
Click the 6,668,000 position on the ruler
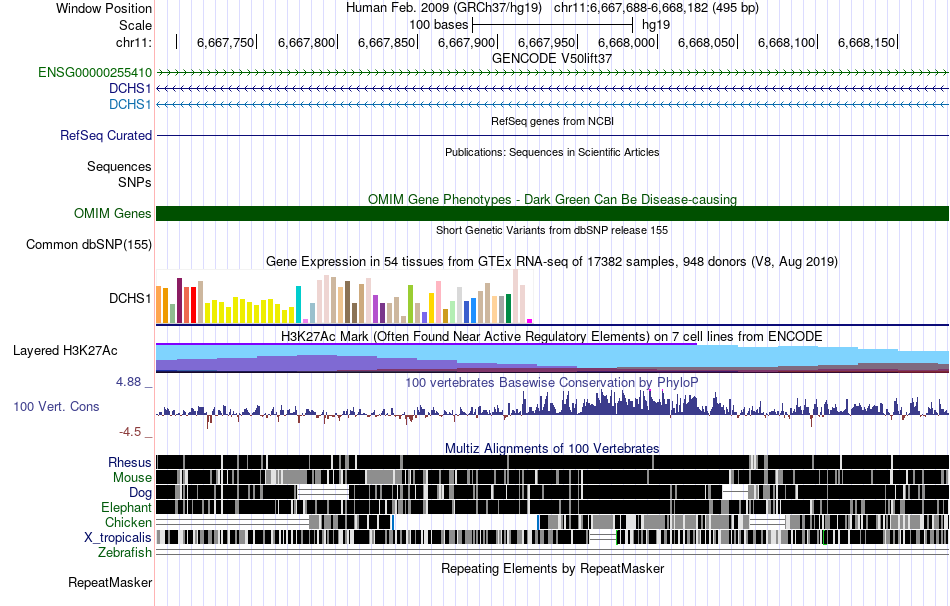pyautogui.click(x=626, y=42)
